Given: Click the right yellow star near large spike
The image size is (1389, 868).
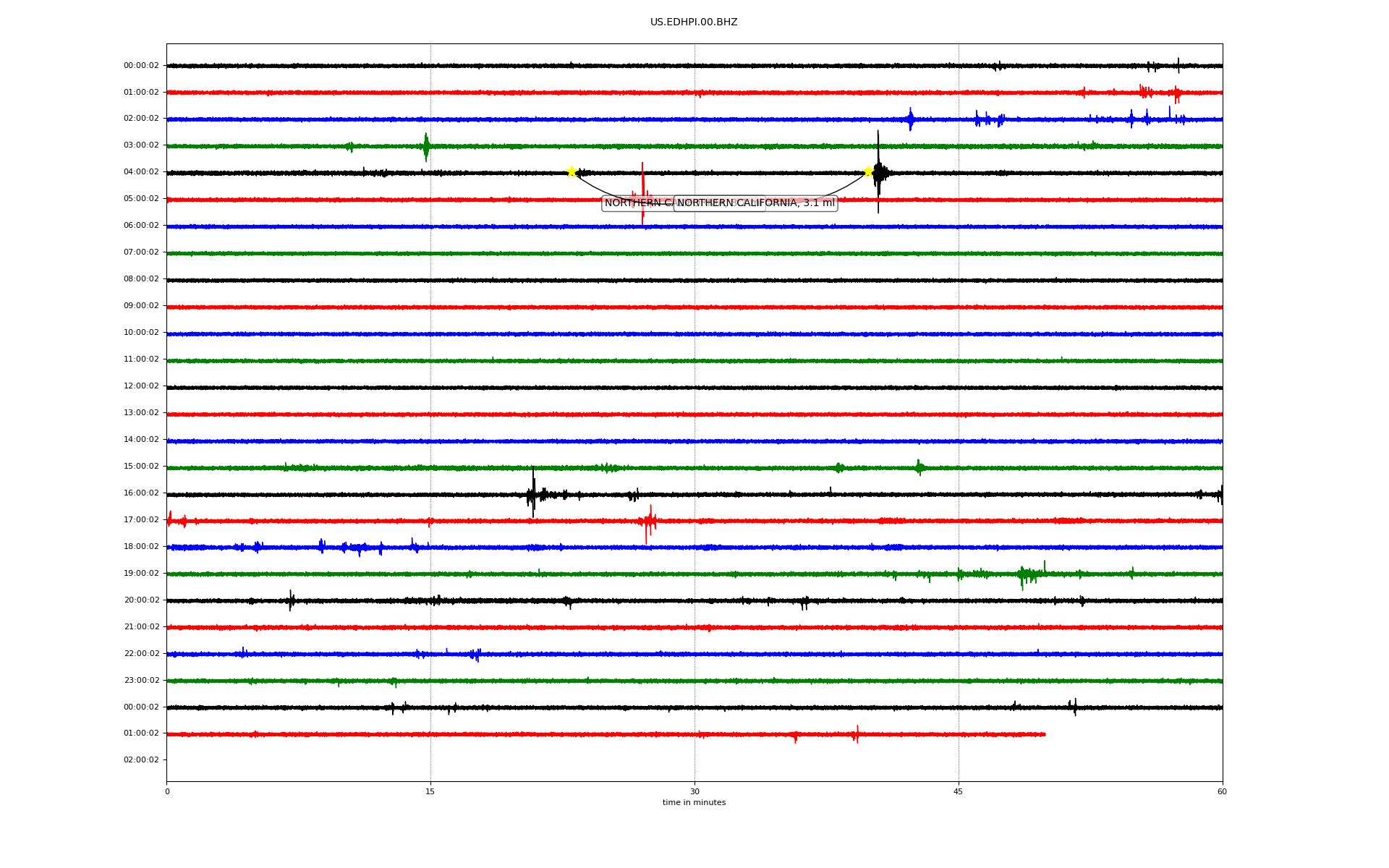Looking at the screenshot, I should click(x=868, y=171).
